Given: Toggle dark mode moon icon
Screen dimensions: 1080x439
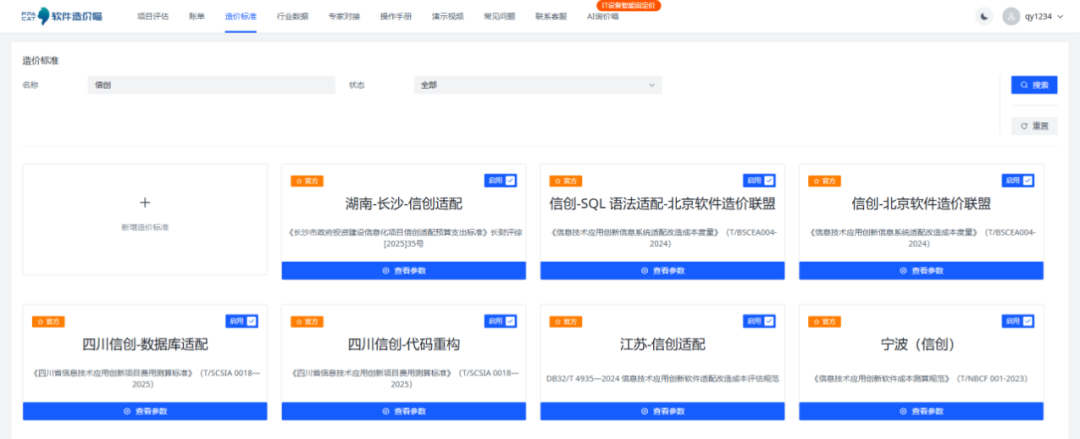Looking at the screenshot, I should tap(984, 17).
